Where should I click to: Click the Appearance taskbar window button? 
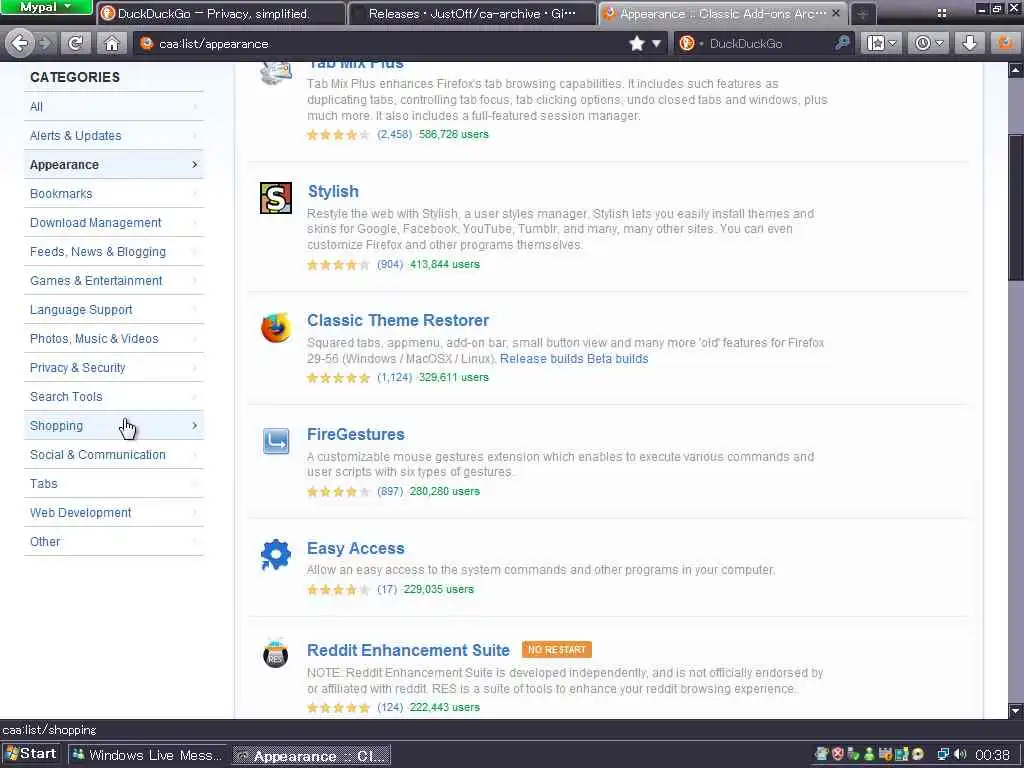pos(312,756)
